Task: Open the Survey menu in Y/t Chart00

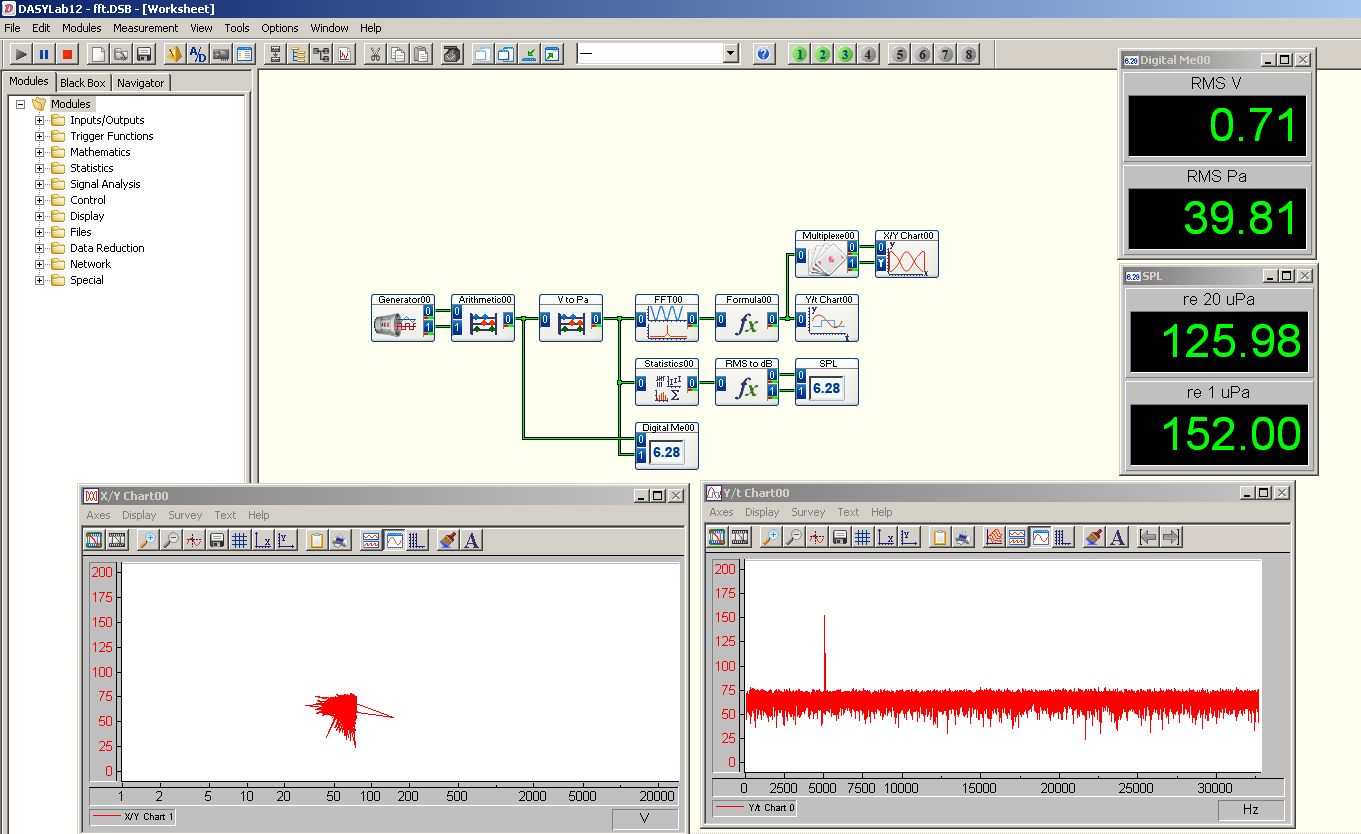Action: click(x=807, y=512)
